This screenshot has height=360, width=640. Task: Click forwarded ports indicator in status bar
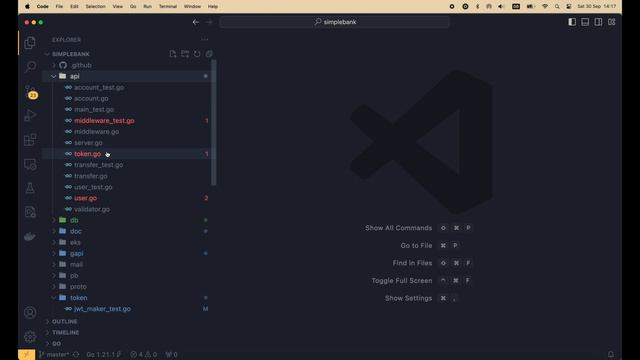171,354
